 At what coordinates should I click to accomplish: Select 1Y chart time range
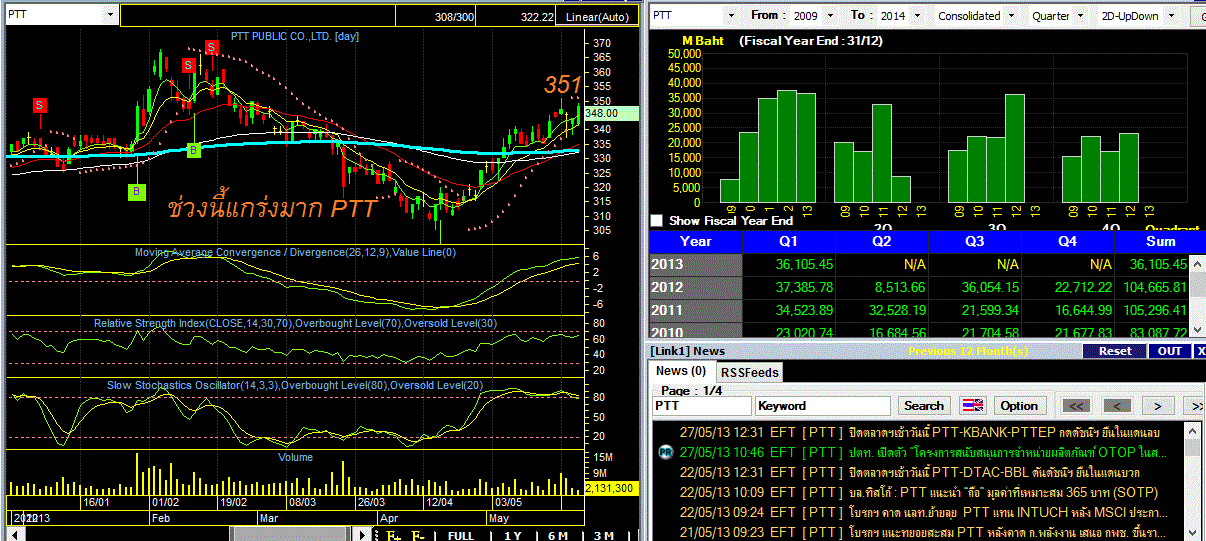point(511,535)
